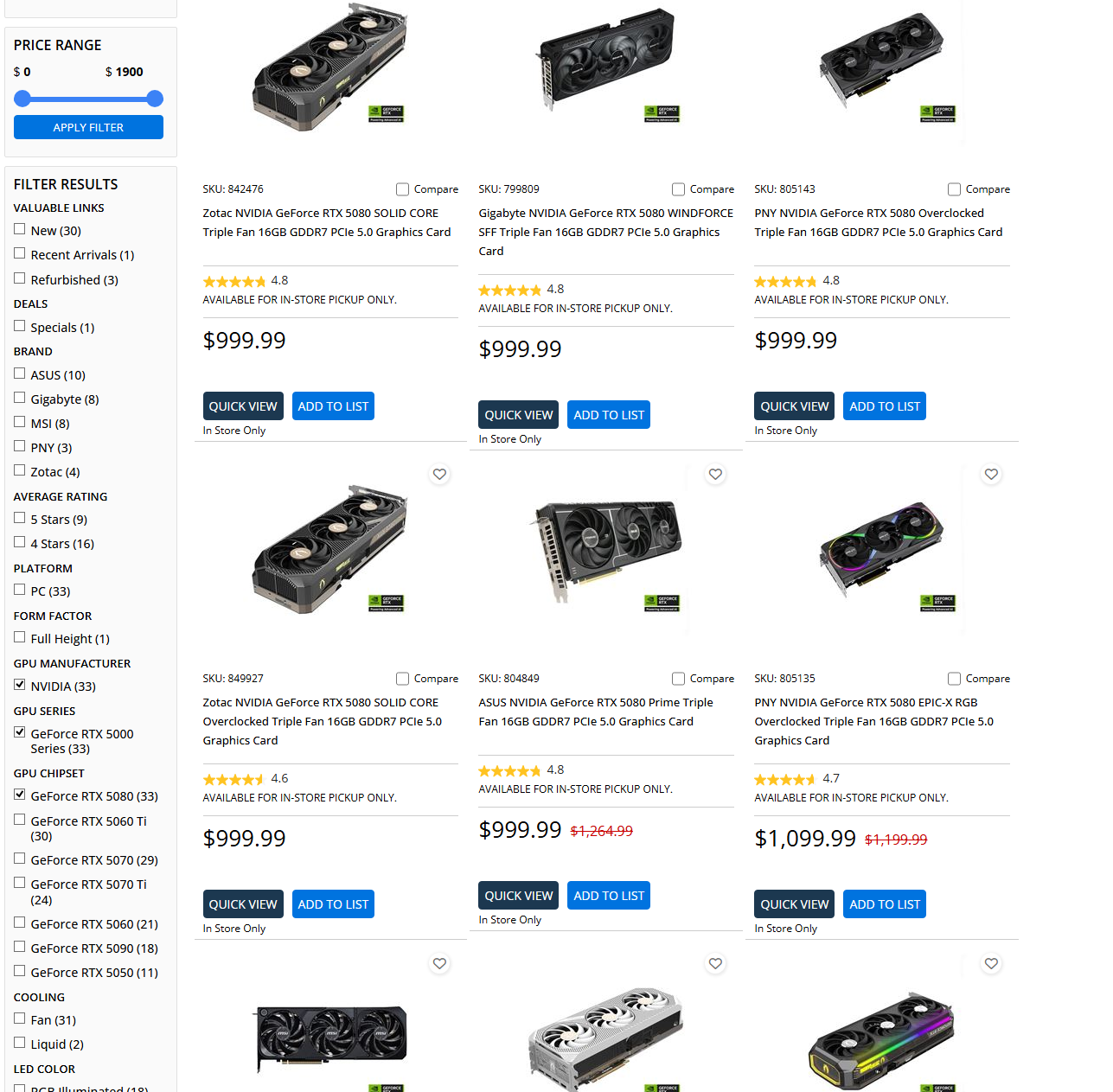Screen dimensions: 1113x1092
Task: Favorite the black MSI triple fan card
Action: (x=439, y=963)
